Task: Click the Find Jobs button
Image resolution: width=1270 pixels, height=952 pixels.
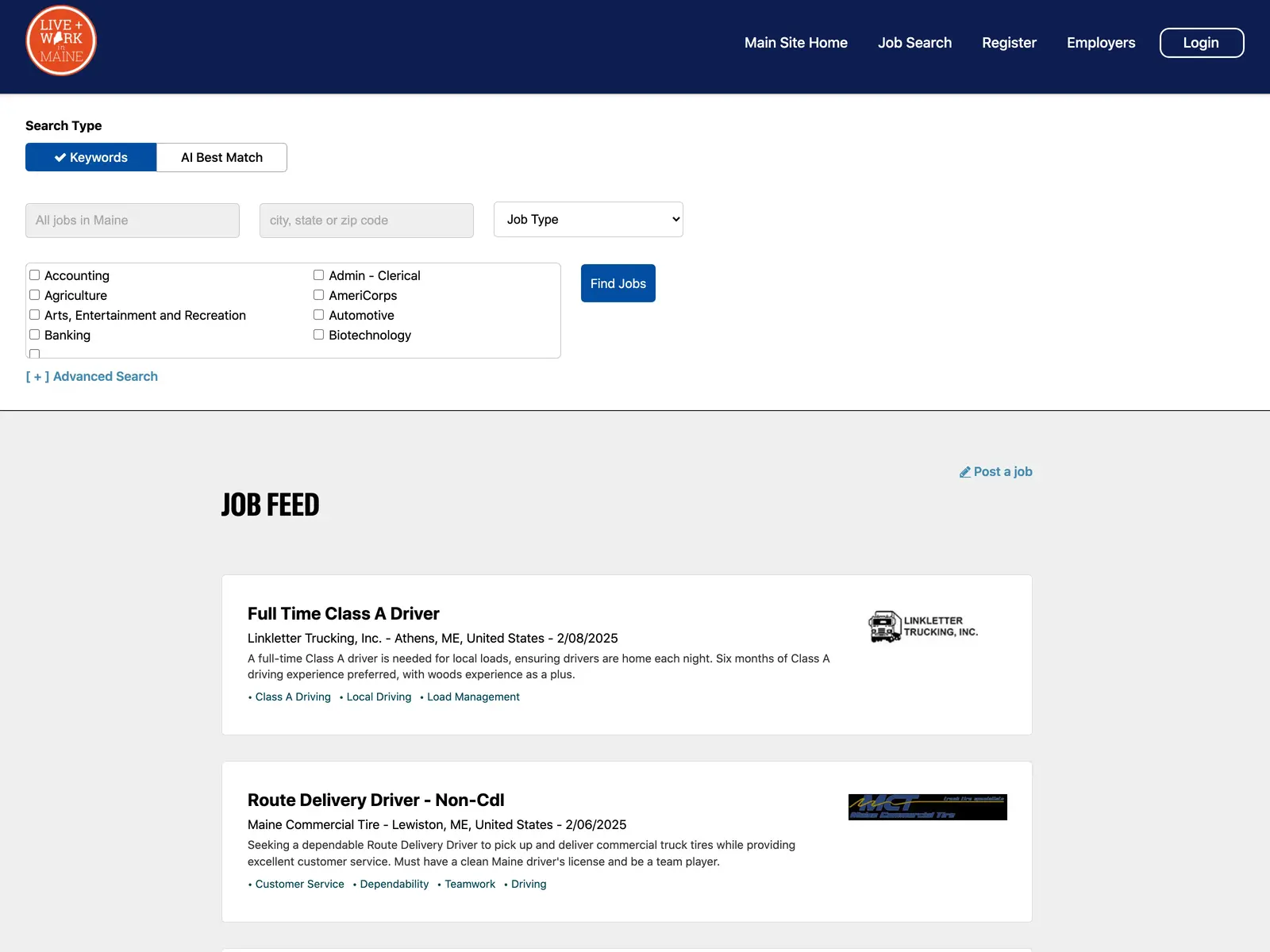Action: pyautogui.click(x=618, y=283)
